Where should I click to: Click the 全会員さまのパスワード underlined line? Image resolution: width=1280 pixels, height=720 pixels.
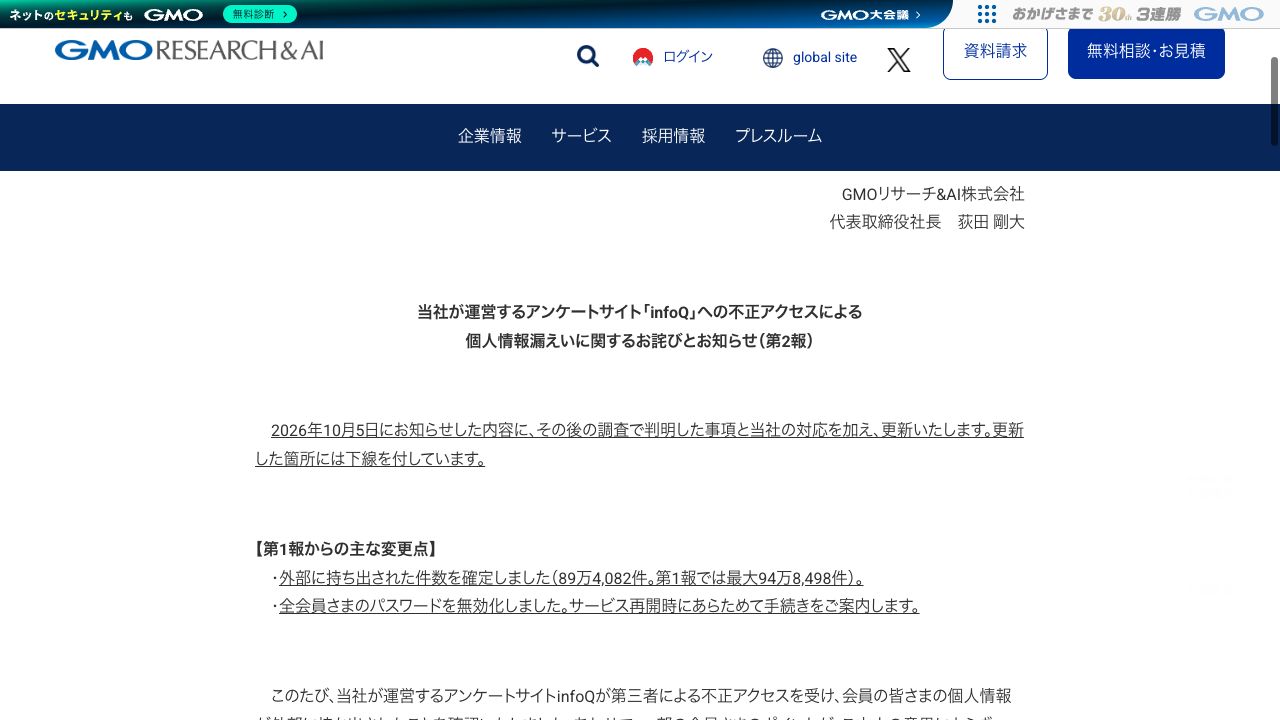pyautogui.click(x=599, y=606)
